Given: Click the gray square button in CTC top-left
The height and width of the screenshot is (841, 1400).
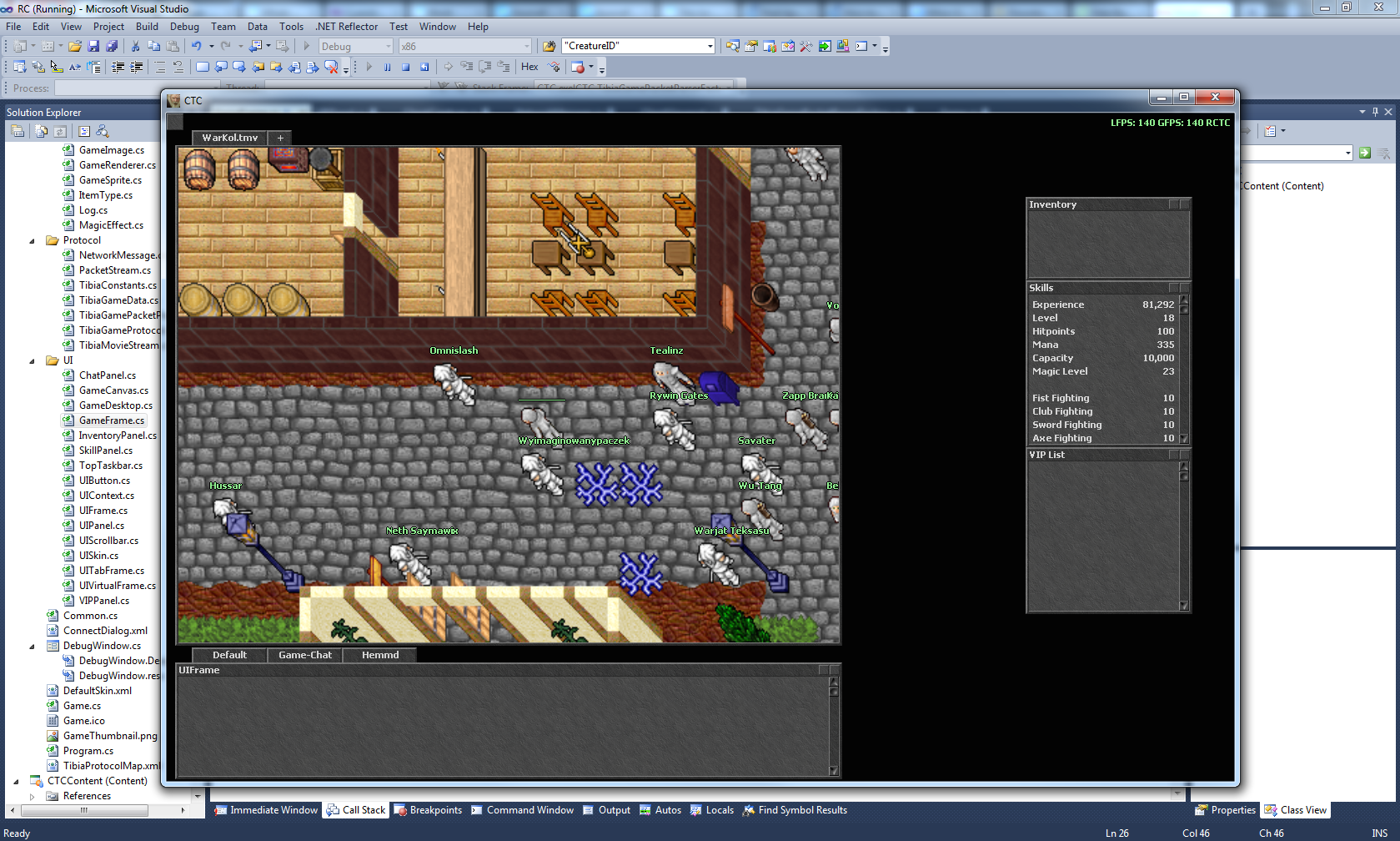Looking at the screenshot, I should click(x=175, y=121).
